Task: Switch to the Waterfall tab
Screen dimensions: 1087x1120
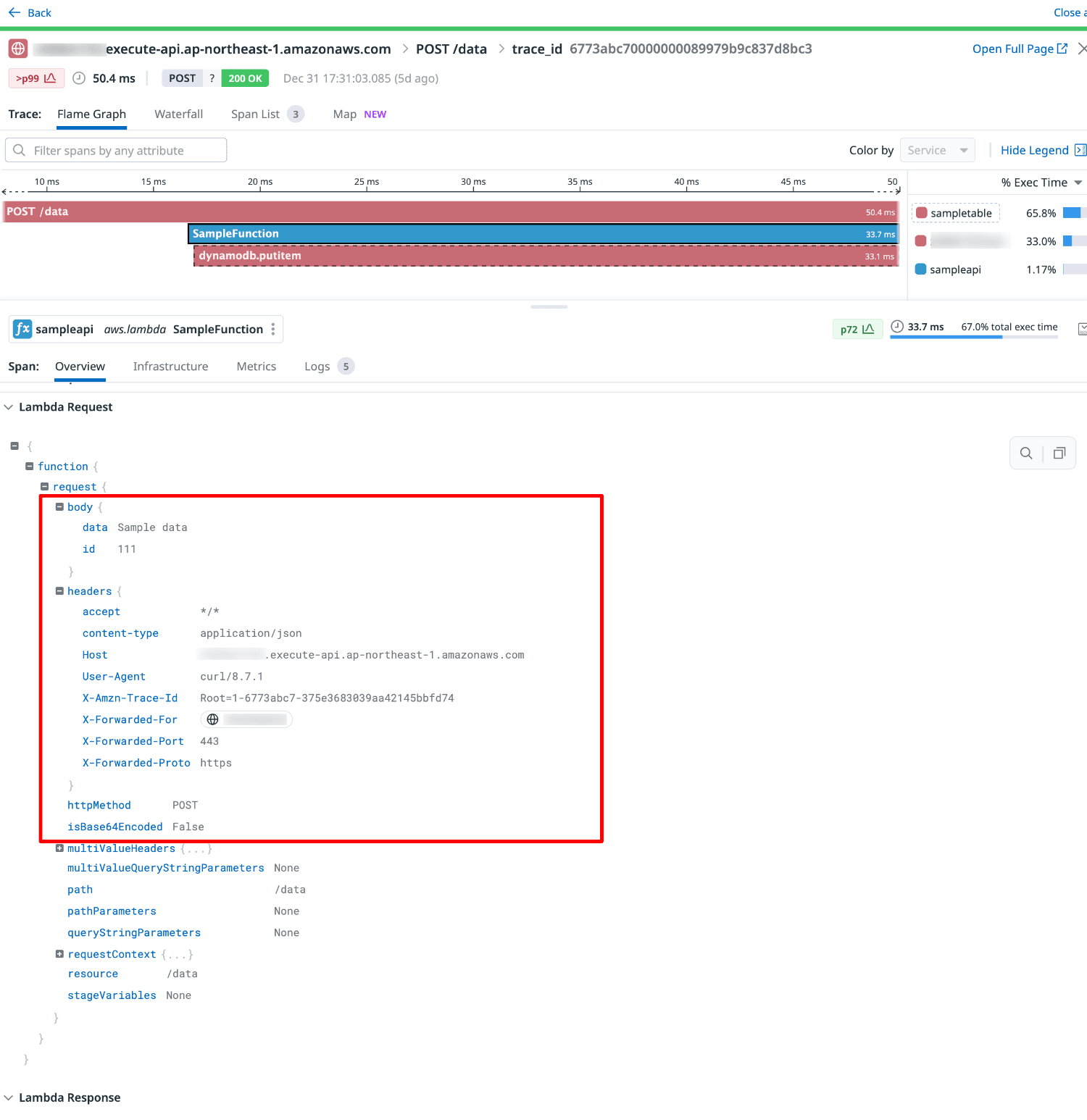Action: (178, 114)
